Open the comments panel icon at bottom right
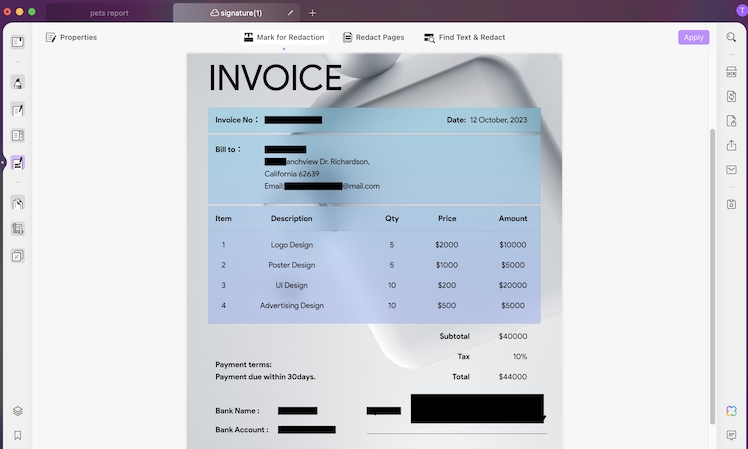The image size is (748, 449). (731, 436)
